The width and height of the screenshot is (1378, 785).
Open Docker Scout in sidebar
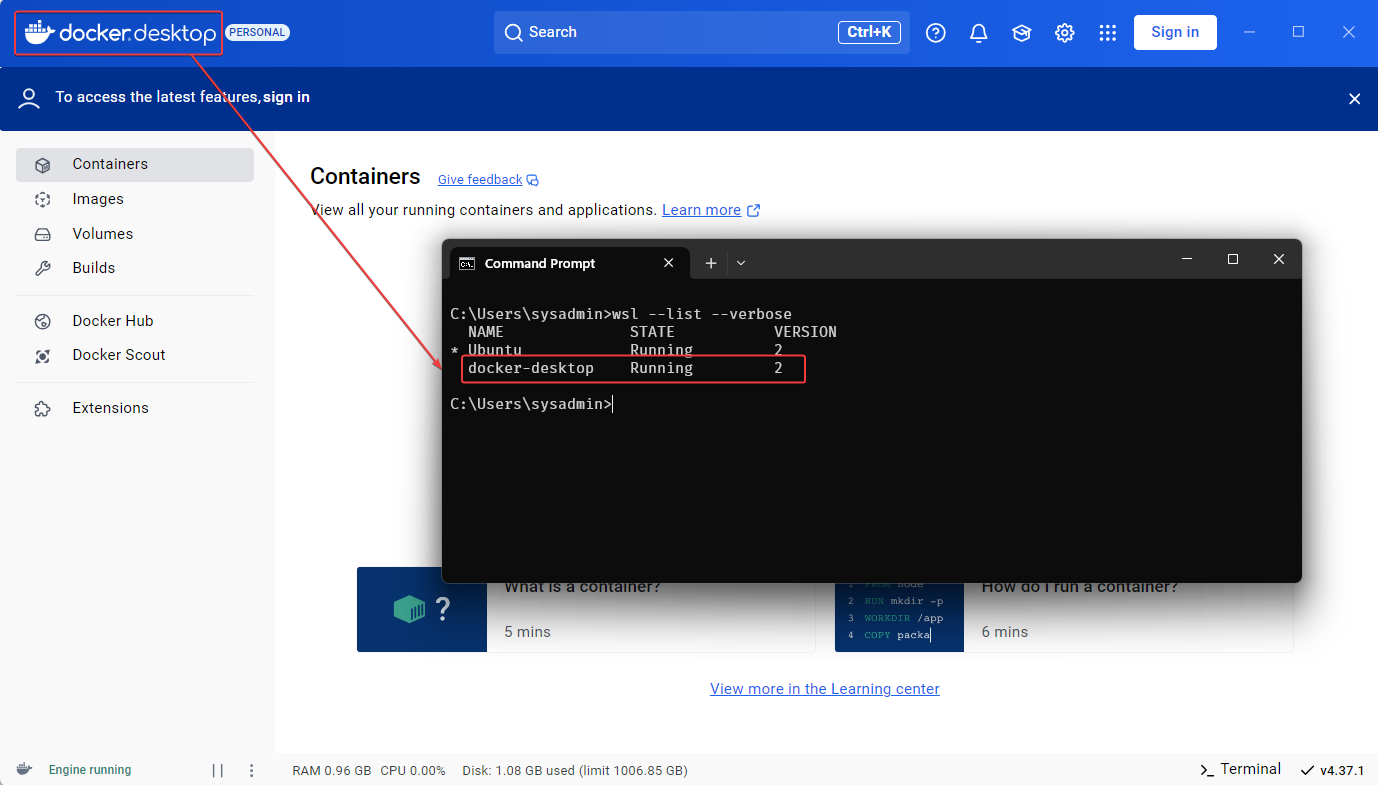click(x=135, y=355)
